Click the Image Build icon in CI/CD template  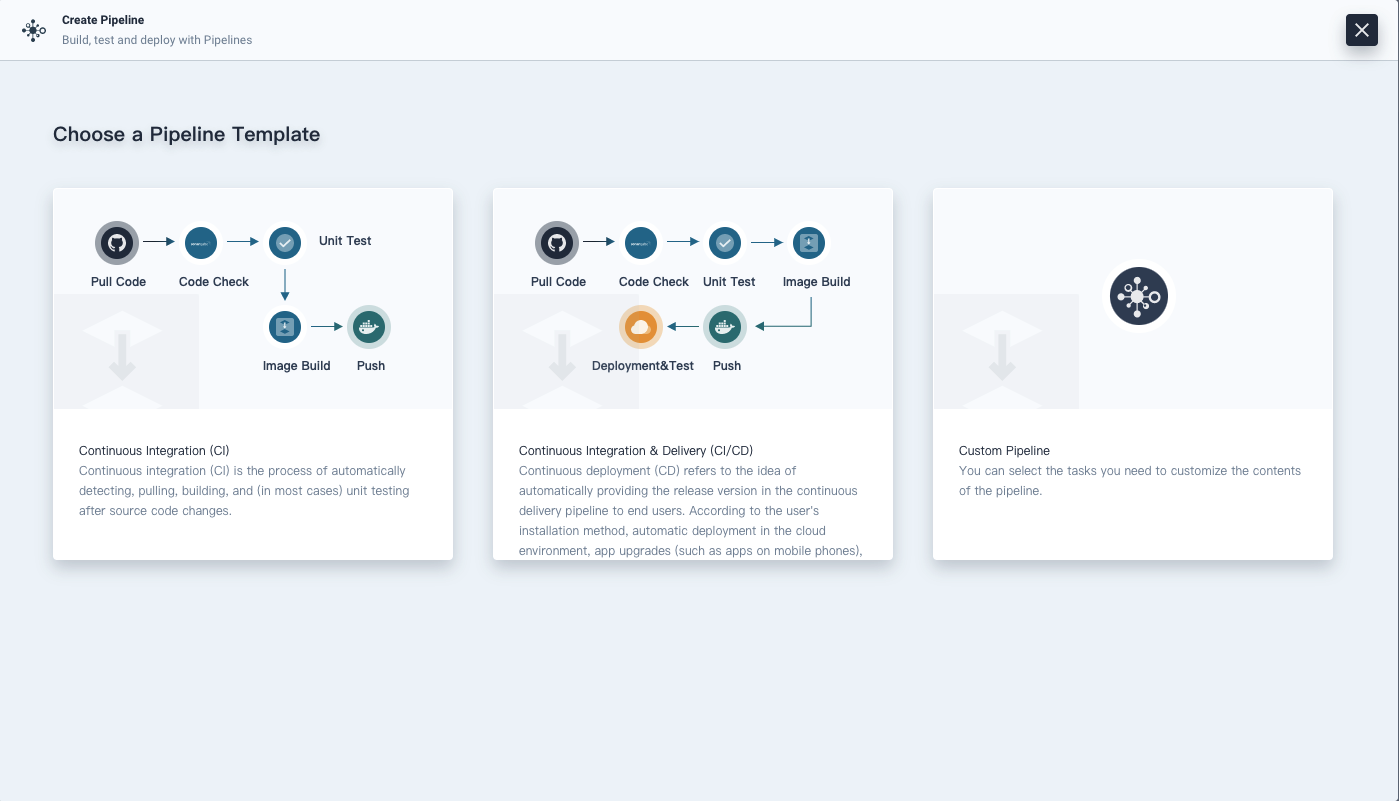[x=808, y=242]
